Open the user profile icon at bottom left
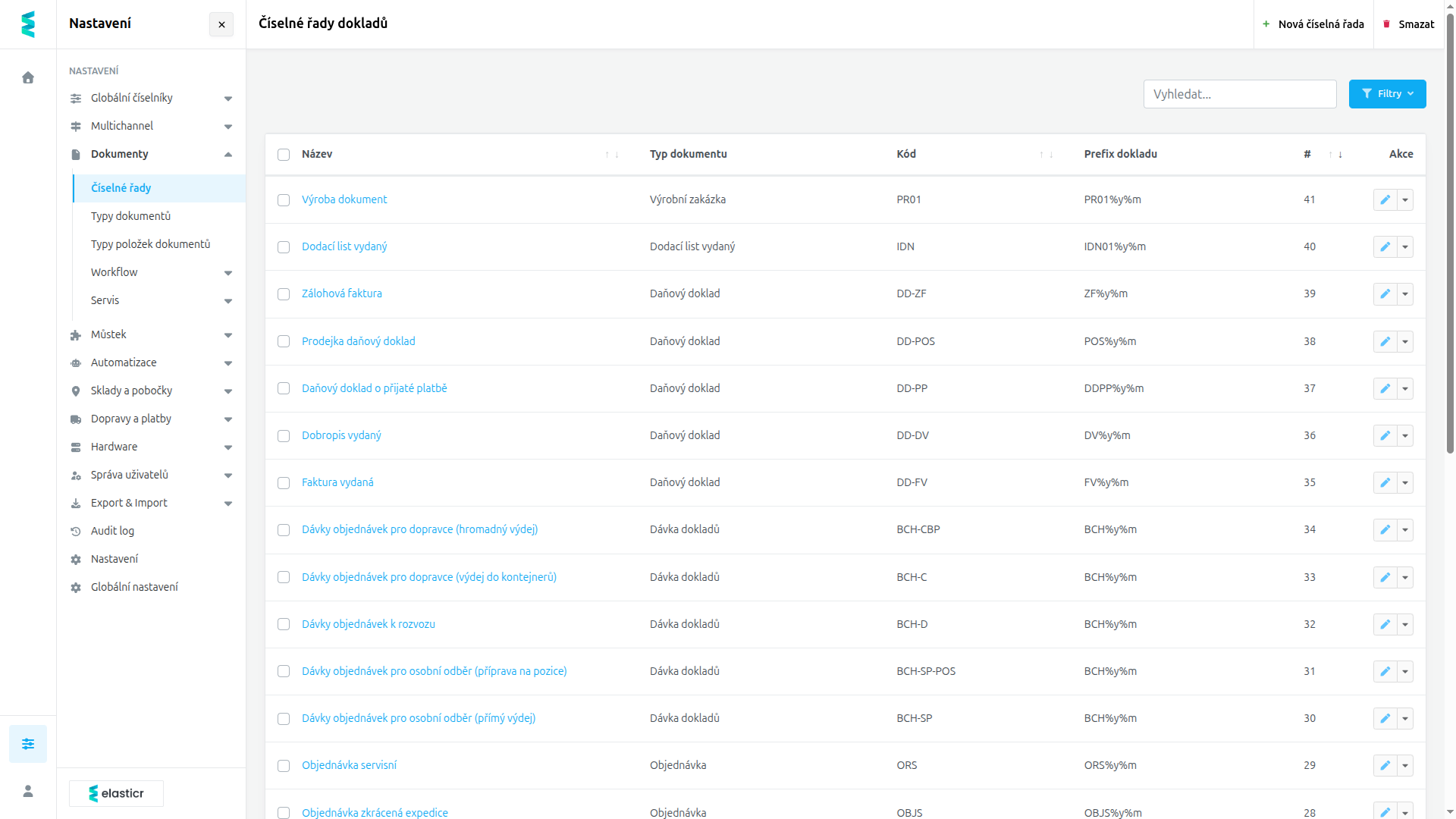Image resolution: width=1456 pixels, height=819 pixels. coord(28,791)
